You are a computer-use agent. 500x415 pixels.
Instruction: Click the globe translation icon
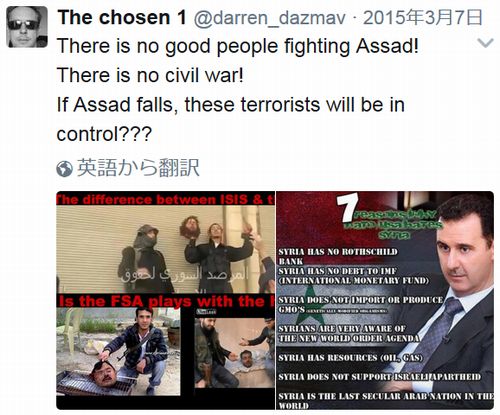pos(64,168)
